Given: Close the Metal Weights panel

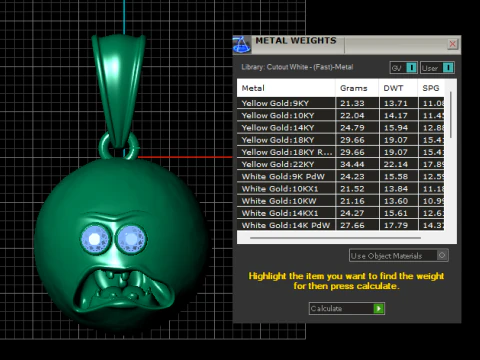Looking at the screenshot, I should 452,44.
